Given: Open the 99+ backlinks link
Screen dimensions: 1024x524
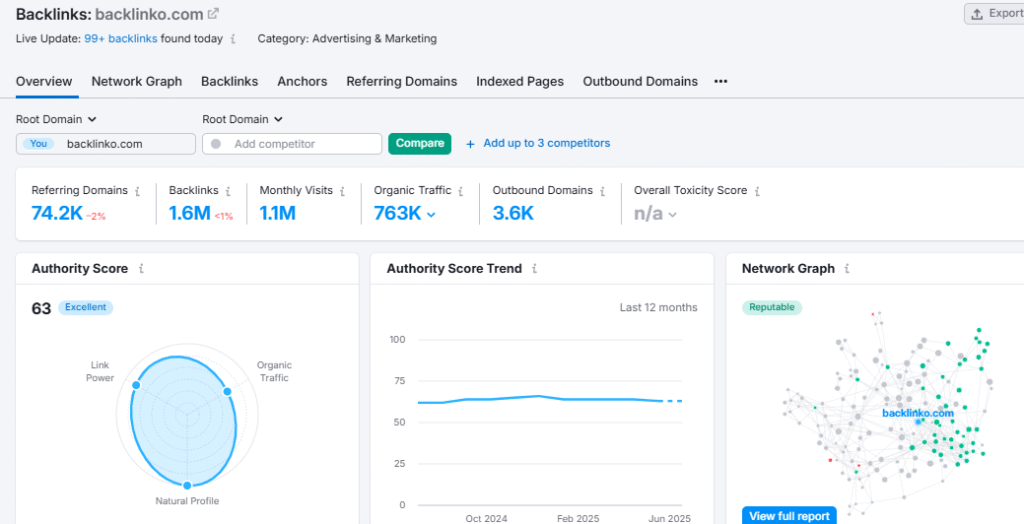Looking at the screenshot, I should (121, 39).
